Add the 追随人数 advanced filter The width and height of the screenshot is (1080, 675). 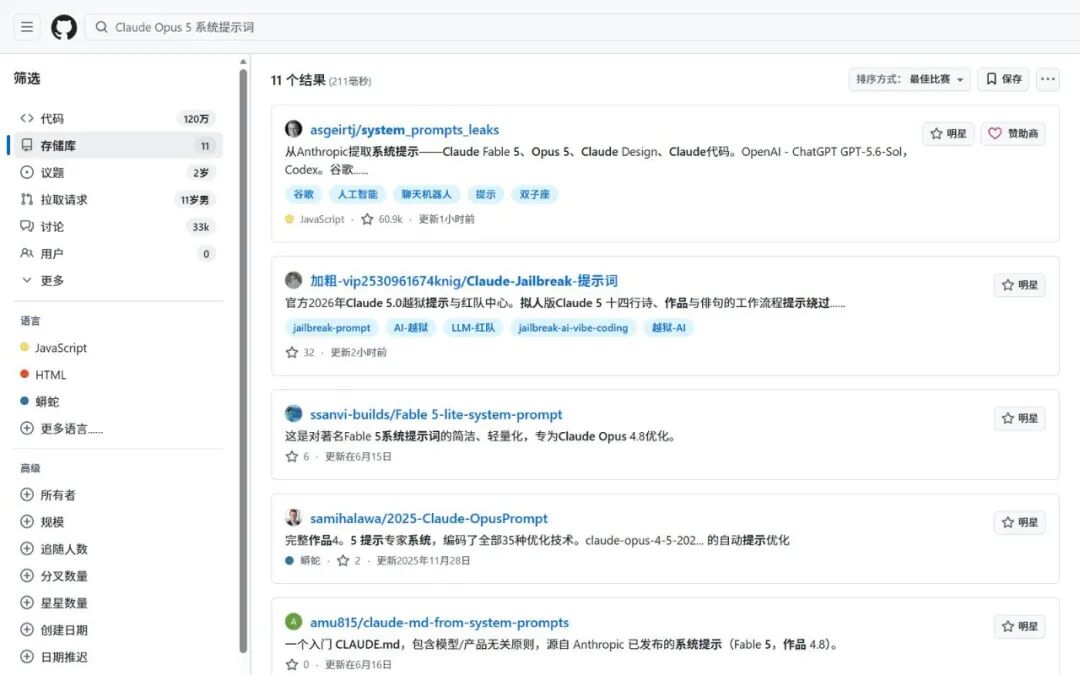tap(54, 549)
